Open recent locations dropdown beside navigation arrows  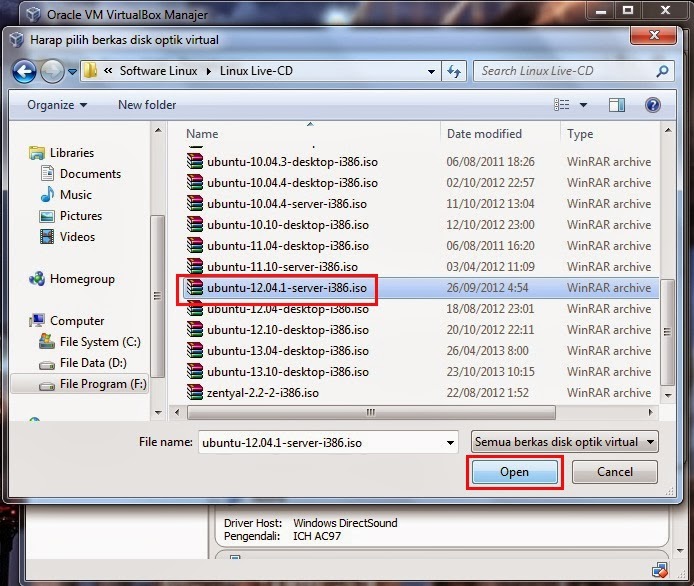(73, 71)
